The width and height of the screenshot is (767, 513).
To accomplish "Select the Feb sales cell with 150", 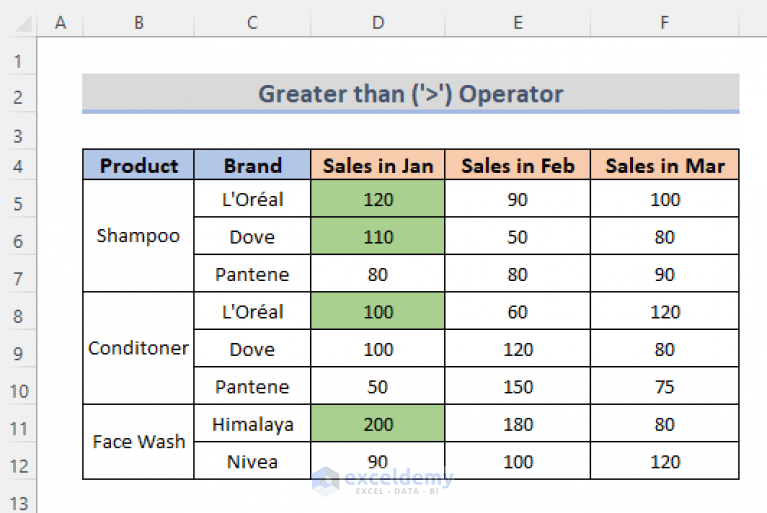I will 518,386.
